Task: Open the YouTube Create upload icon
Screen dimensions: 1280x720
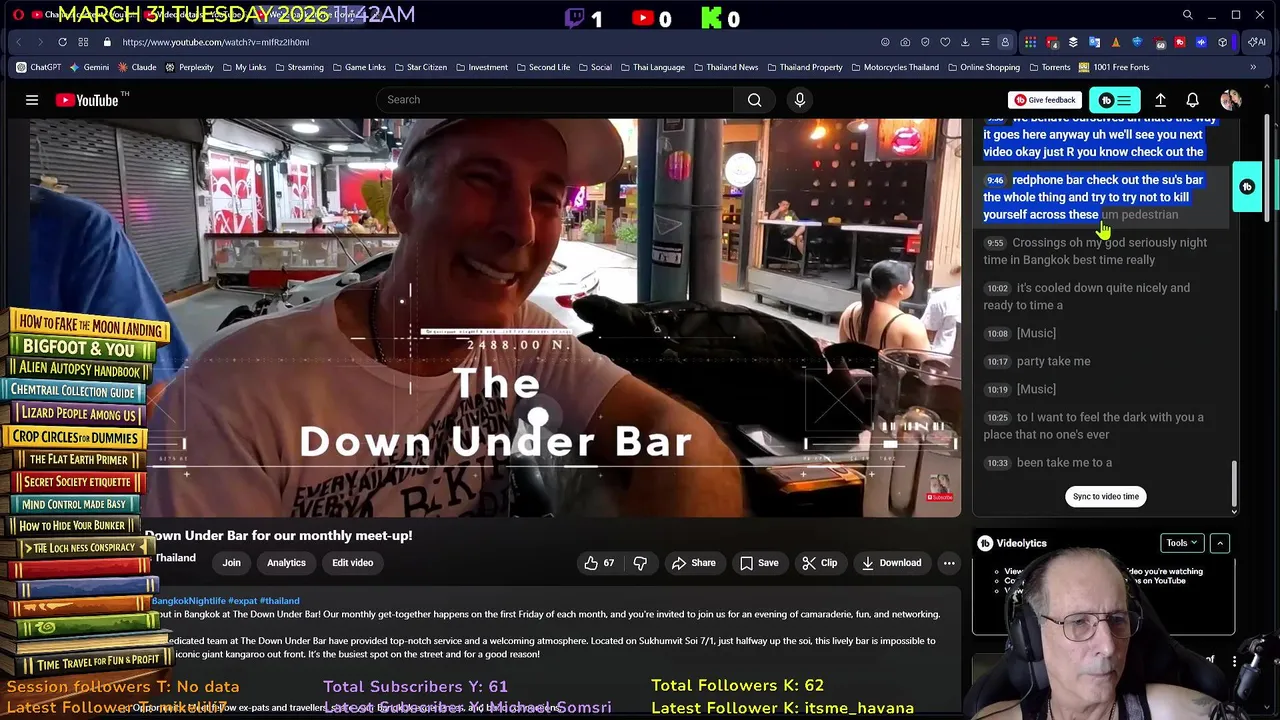Action: click(1160, 100)
